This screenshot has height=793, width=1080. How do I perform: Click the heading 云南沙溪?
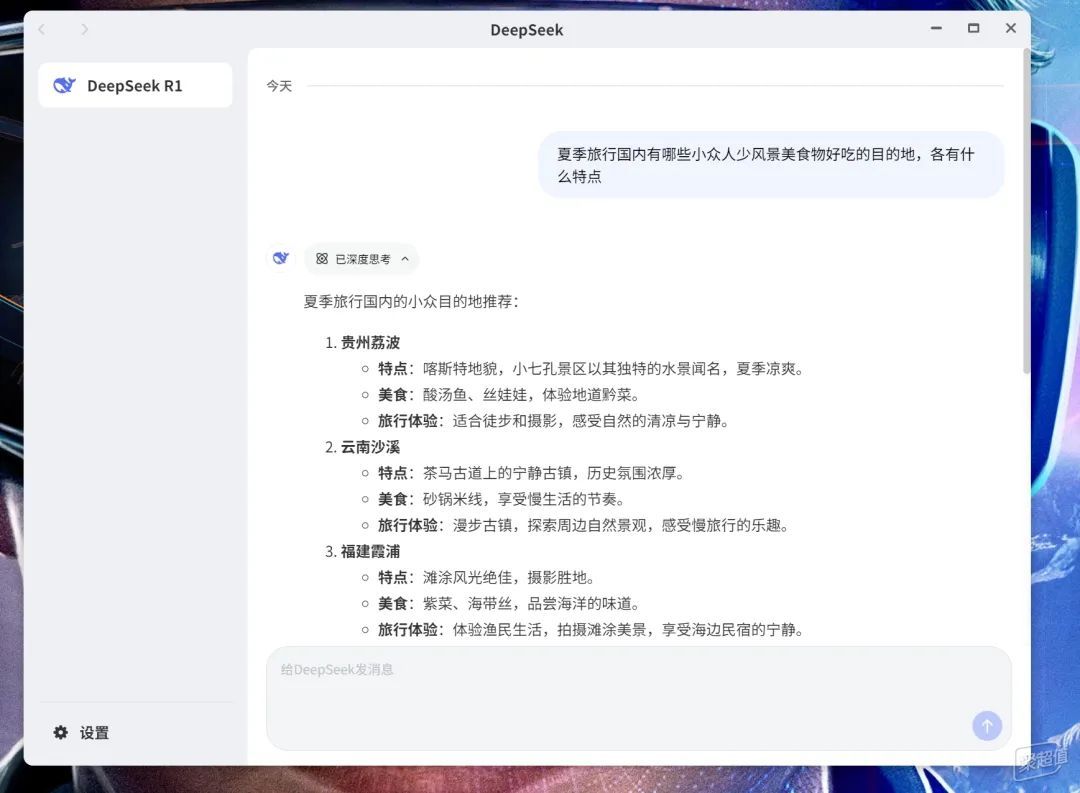[371, 447]
